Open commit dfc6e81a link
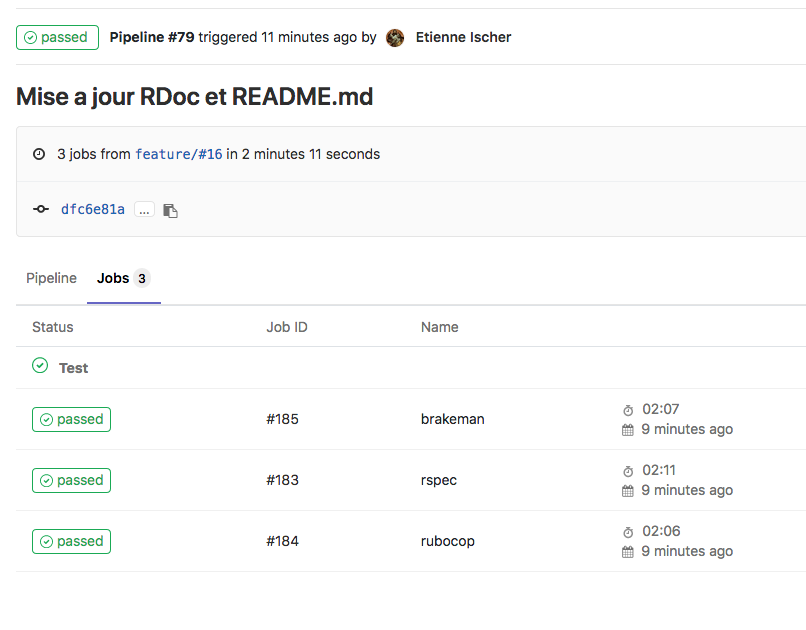This screenshot has height=630, width=806. [x=93, y=209]
